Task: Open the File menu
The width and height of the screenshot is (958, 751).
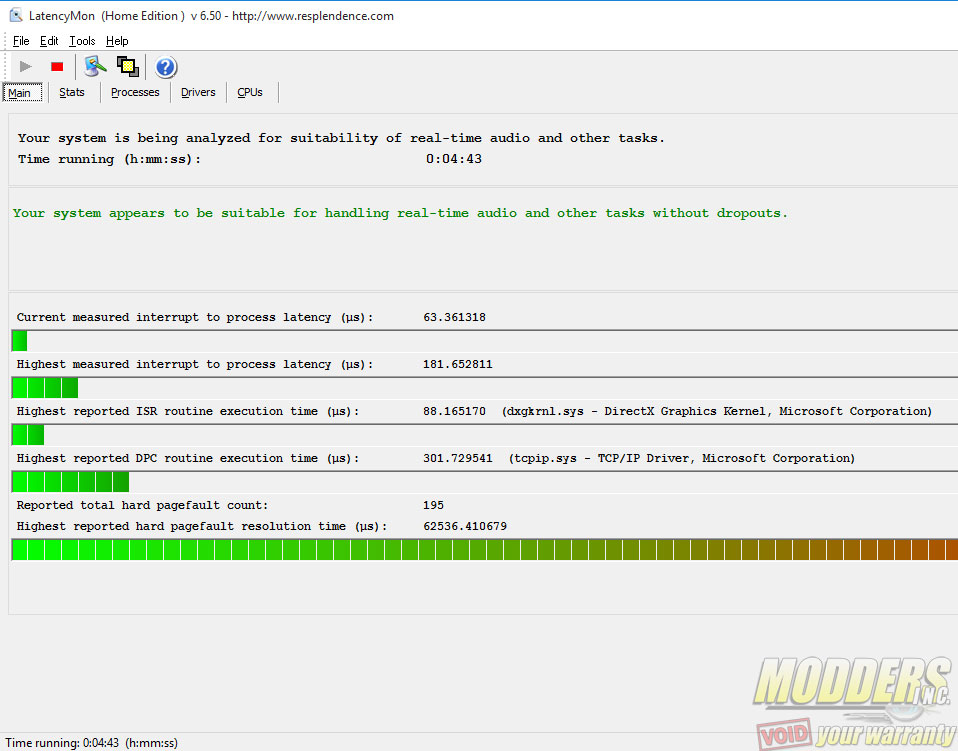Action: pyautogui.click(x=21, y=41)
